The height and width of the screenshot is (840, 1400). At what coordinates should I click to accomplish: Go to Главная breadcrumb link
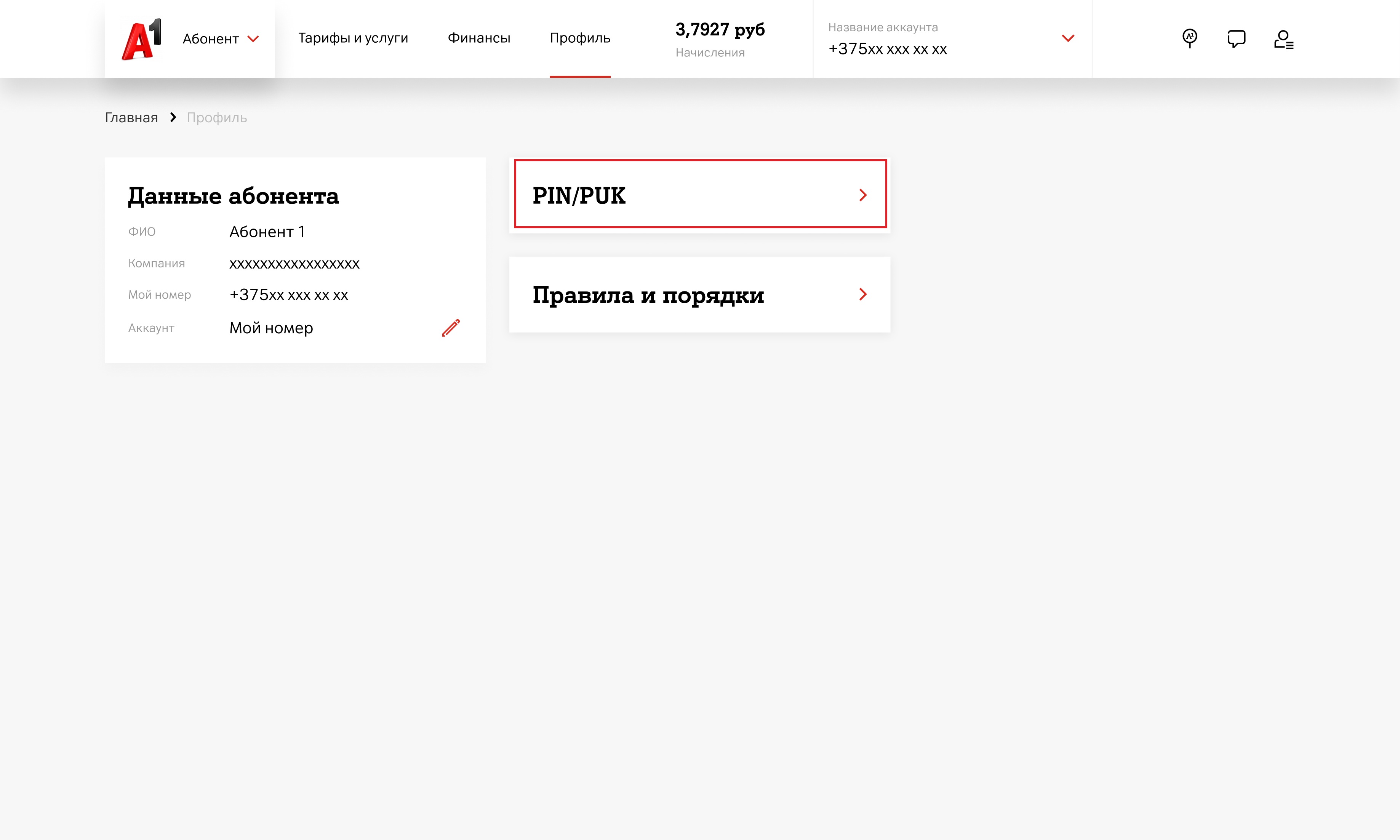(x=131, y=118)
